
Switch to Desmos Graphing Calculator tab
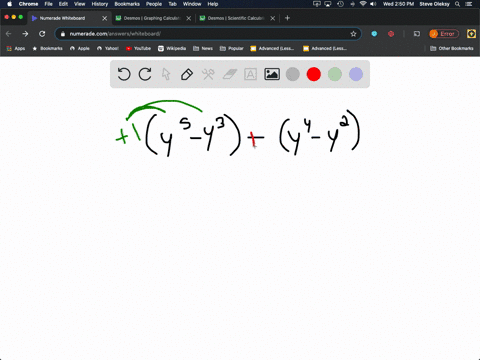coord(152,18)
